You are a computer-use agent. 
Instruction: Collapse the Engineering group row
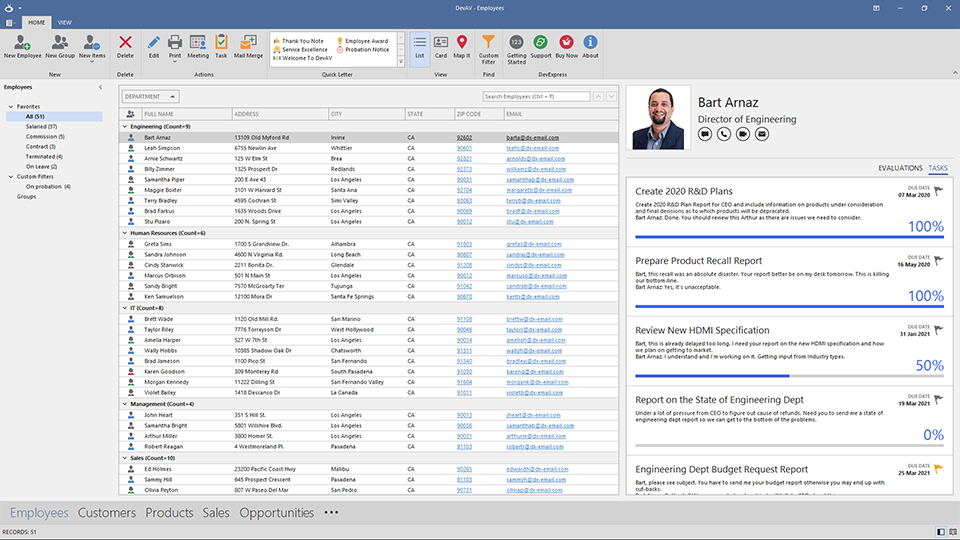point(124,127)
